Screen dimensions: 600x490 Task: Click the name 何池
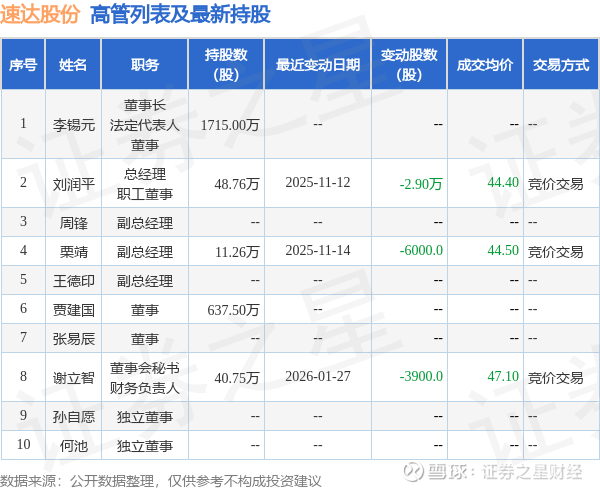(73, 446)
